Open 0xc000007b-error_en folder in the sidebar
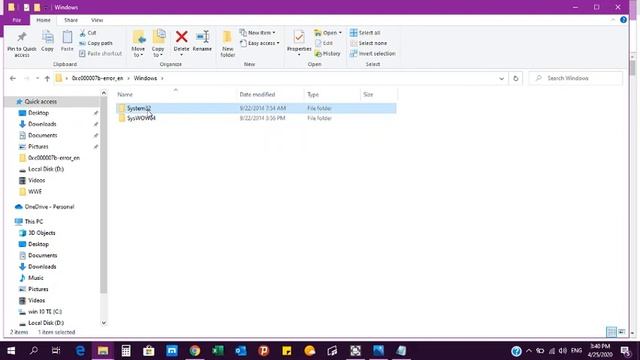The height and width of the screenshot is (360, 640). (53, 158)
